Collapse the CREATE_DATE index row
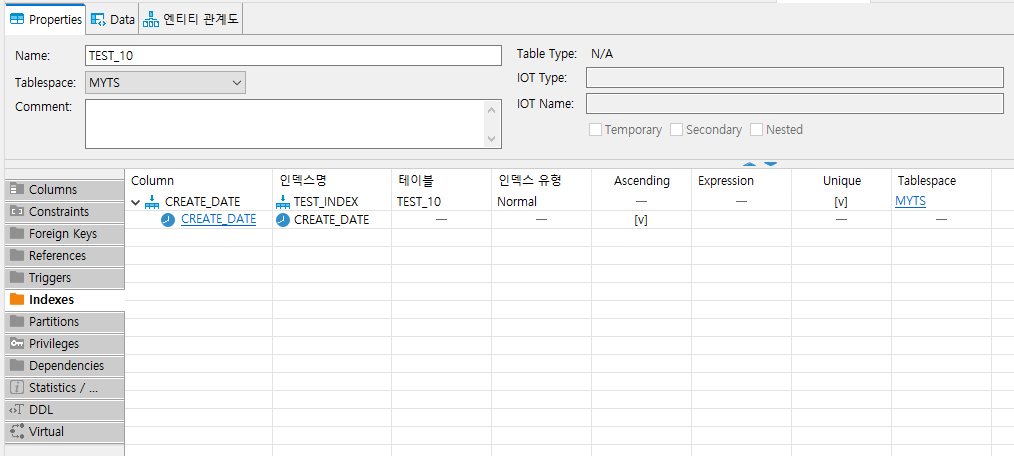1014x456 pixels. coord(135,202)
